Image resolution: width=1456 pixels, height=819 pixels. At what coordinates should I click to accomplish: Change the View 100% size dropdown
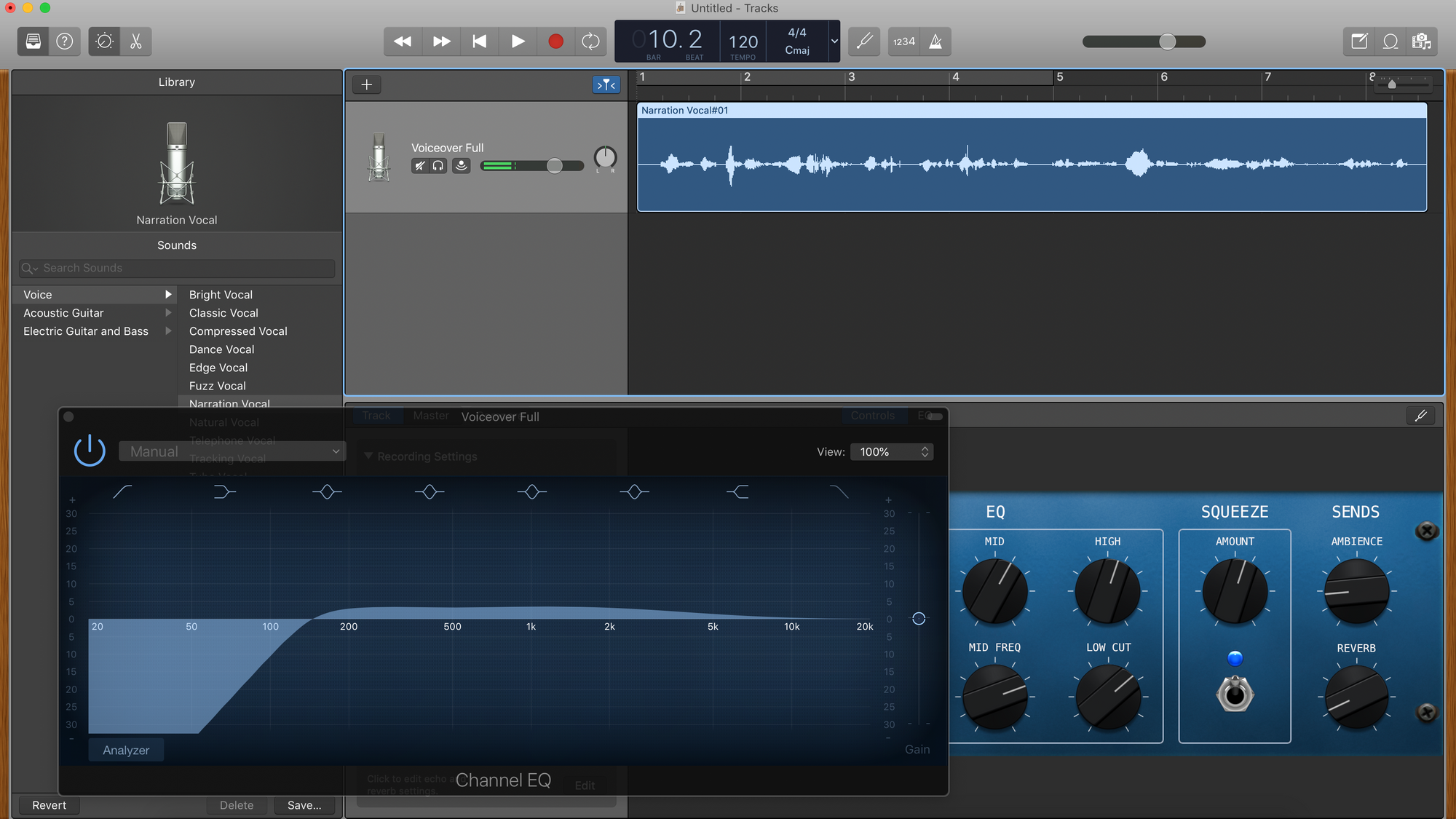(x=892, y=452)
